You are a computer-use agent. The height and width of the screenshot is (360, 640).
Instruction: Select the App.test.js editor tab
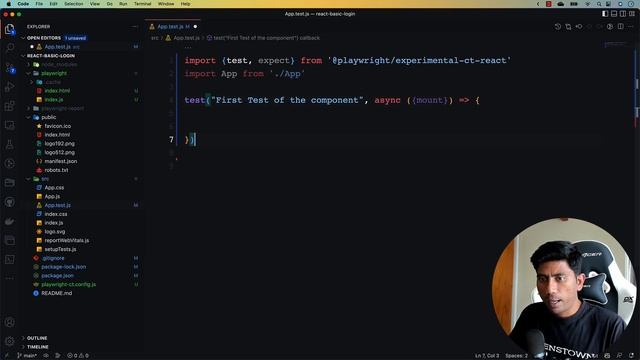click(x=173, y=27)
